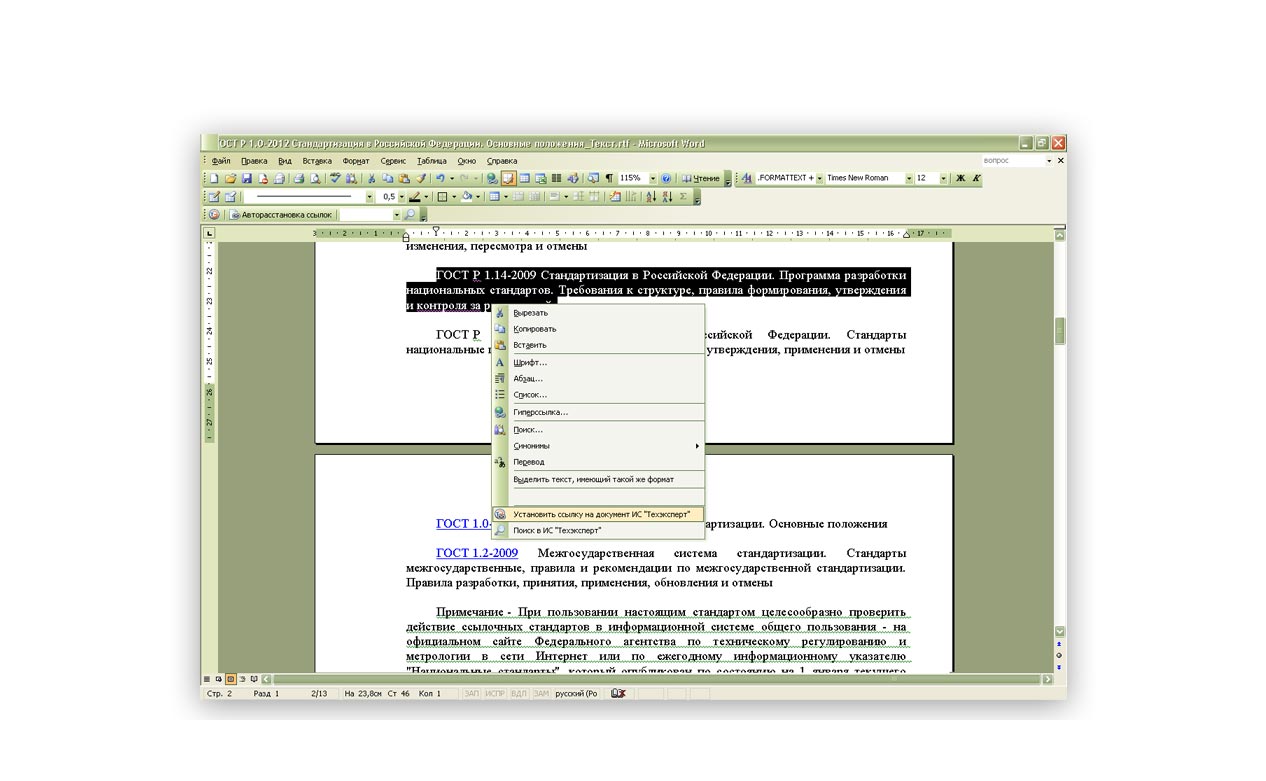Save the document with the floppy icon
This screenshot has height=781, width=1266.
point(247,178)
